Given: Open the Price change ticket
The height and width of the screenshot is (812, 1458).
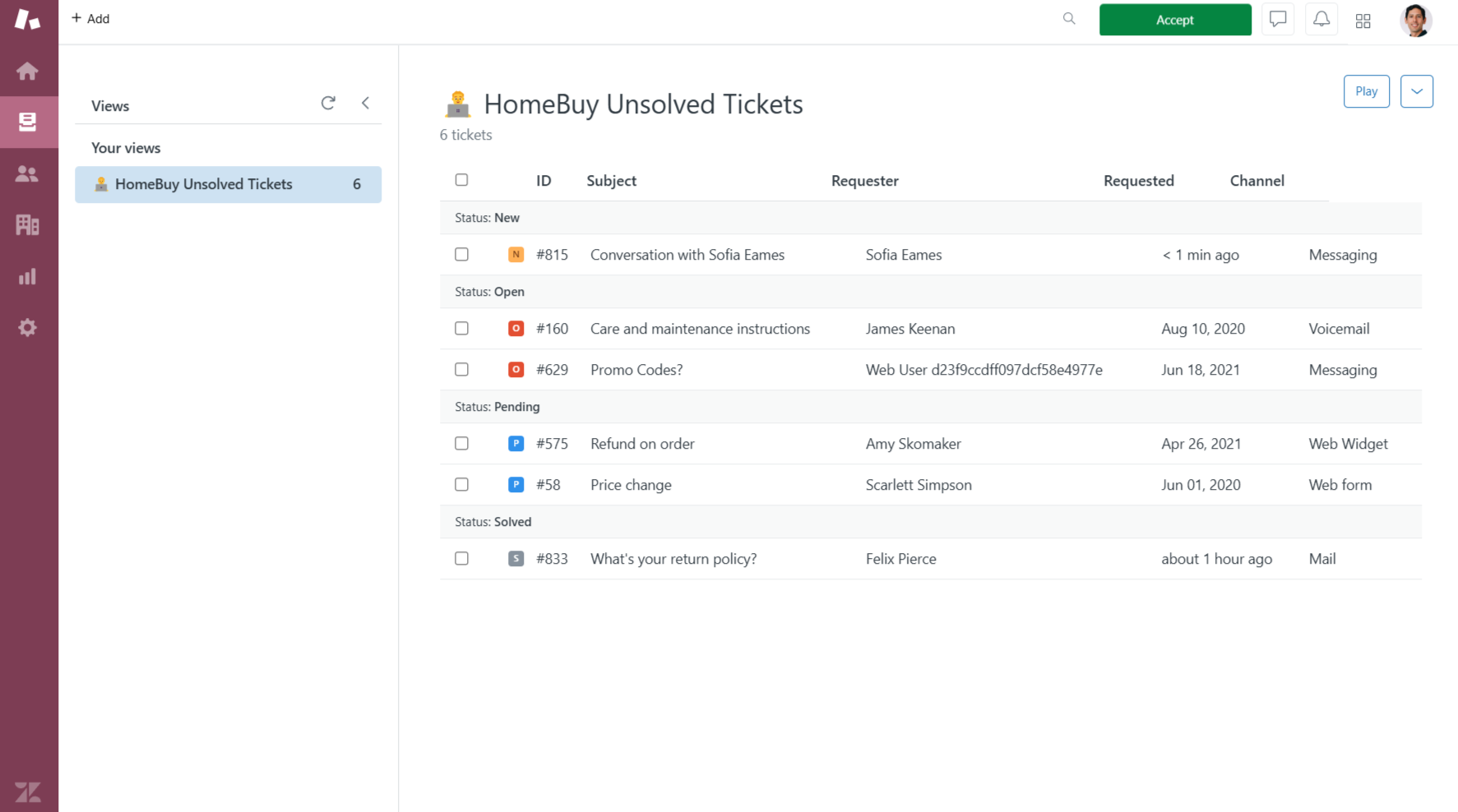Looking at the screenshot, I should 630,485.
